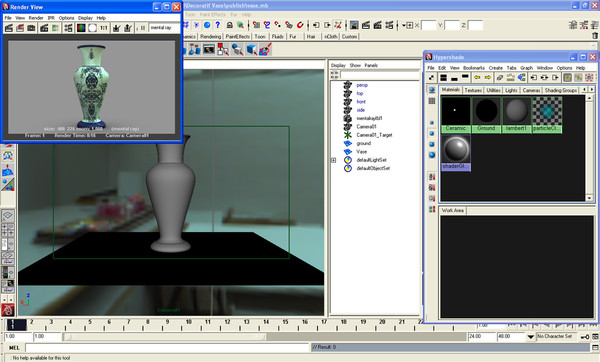Select the Toon shelf tab

pos(260,37)
